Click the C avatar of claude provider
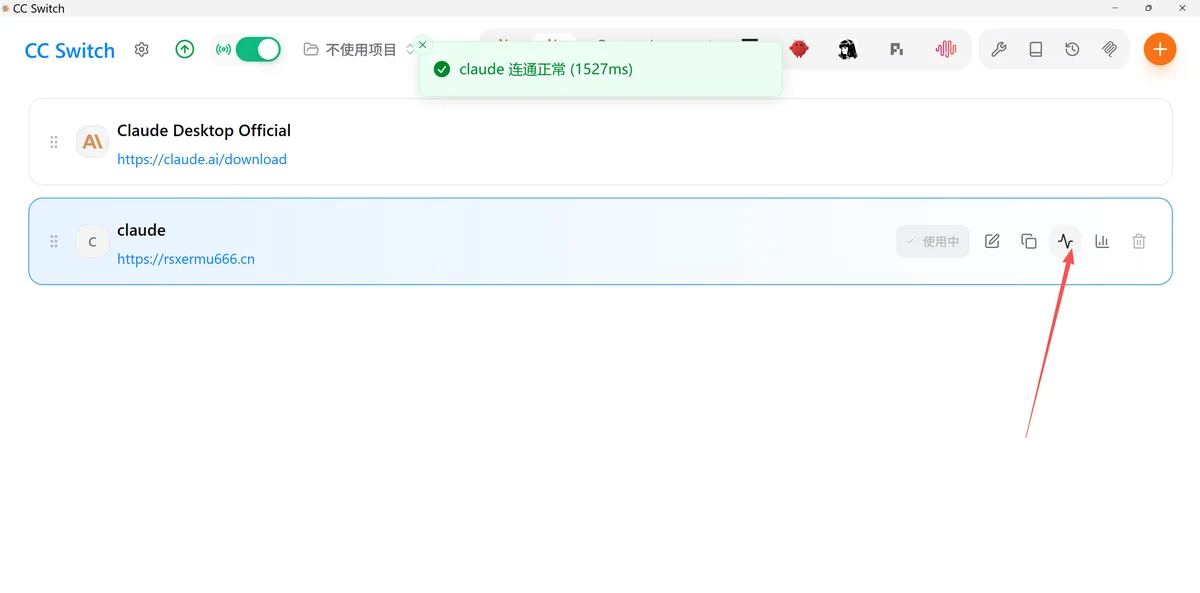This screenshot has height=593, width=1200. (x=92, y=242)
